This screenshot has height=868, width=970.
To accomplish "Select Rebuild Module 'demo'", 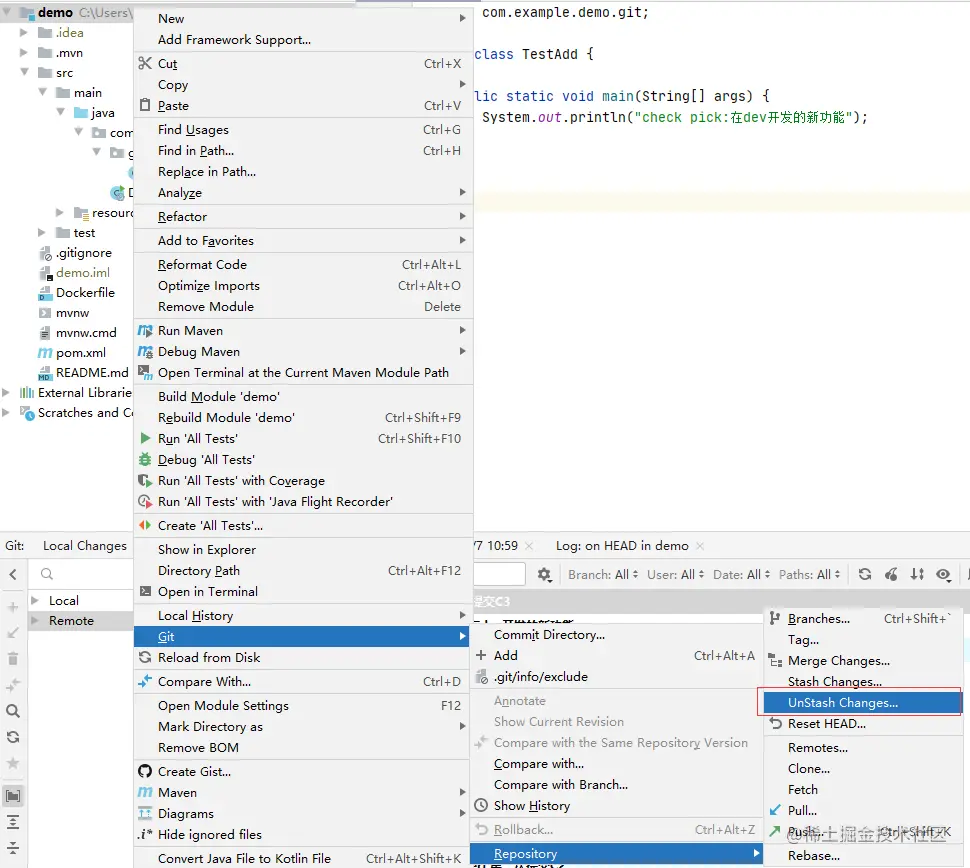I will [x=303, y=417].
